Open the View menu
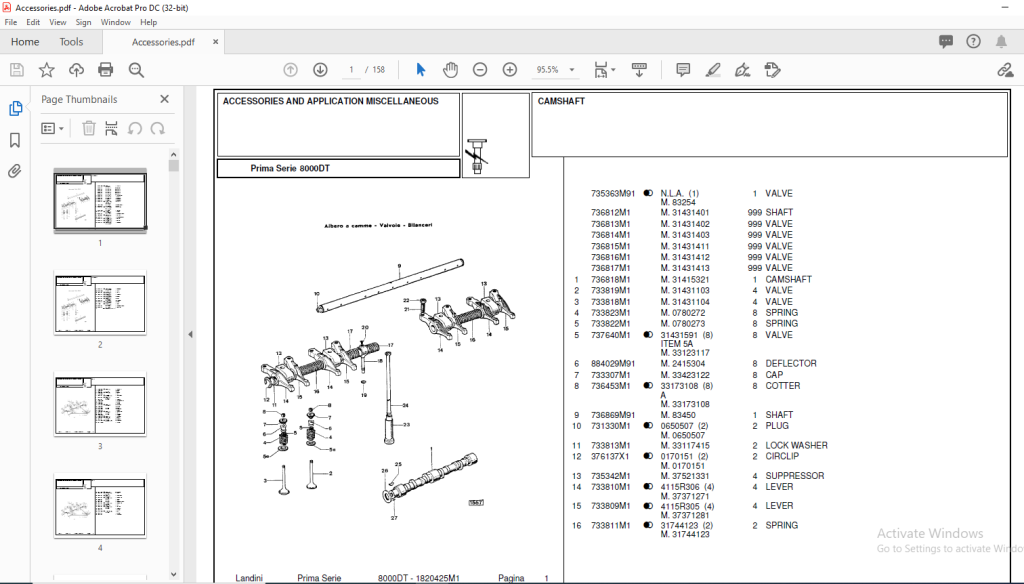1024x584 pixels. tap(57, 22)
